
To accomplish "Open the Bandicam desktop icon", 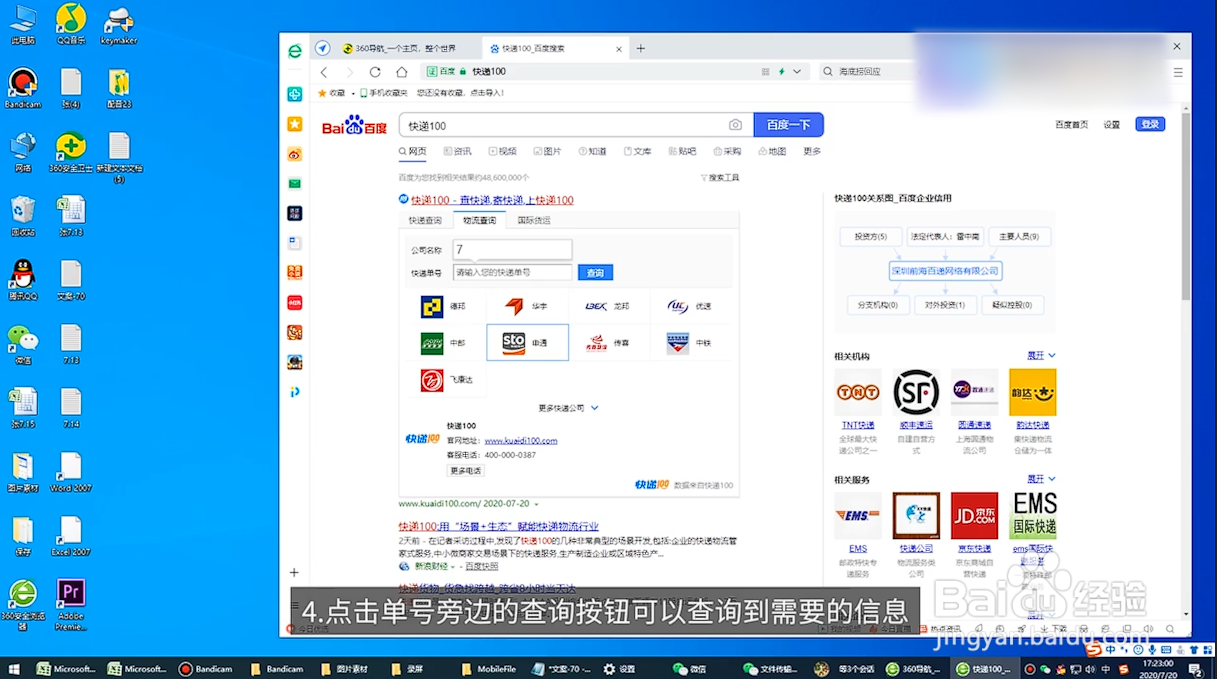I will (x=22, y=88).
